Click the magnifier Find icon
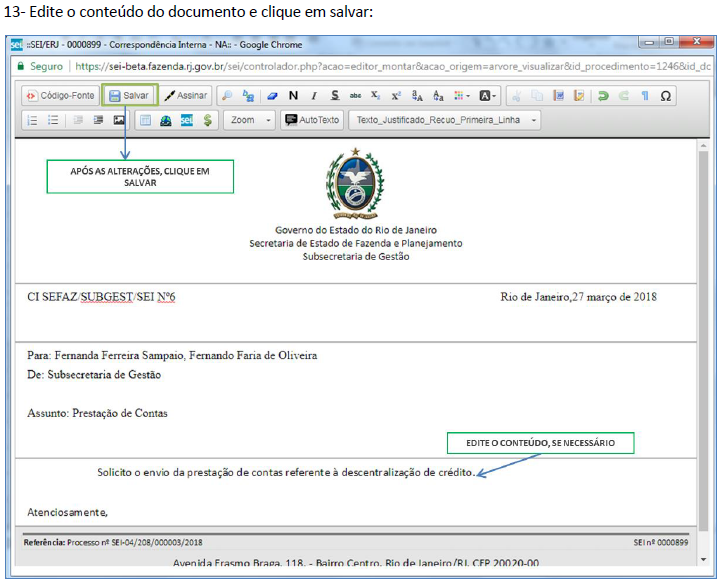Viewport: 724px width, 584px height. click(x=227, y=96)
